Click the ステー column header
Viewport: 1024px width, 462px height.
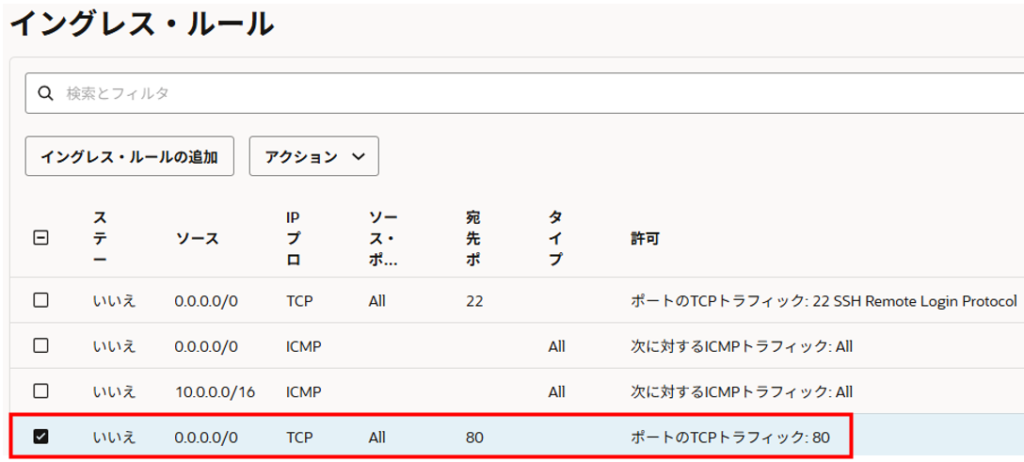click(x=103, y=238)
